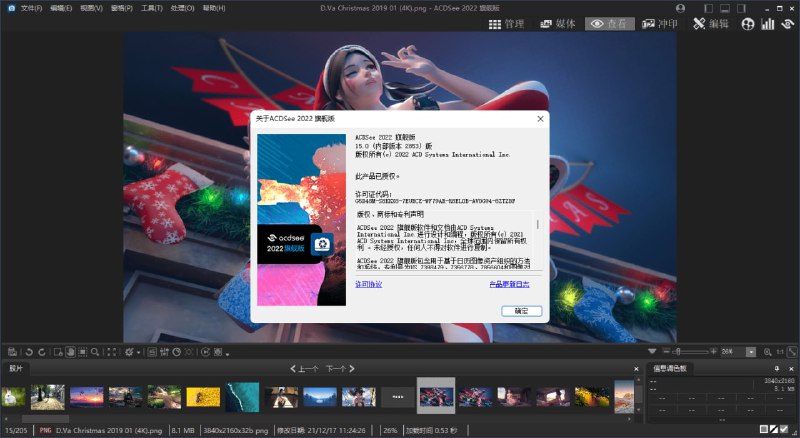Choose the rectangular selection tool
Screen dimensions: 800x438
pos(83,352)
